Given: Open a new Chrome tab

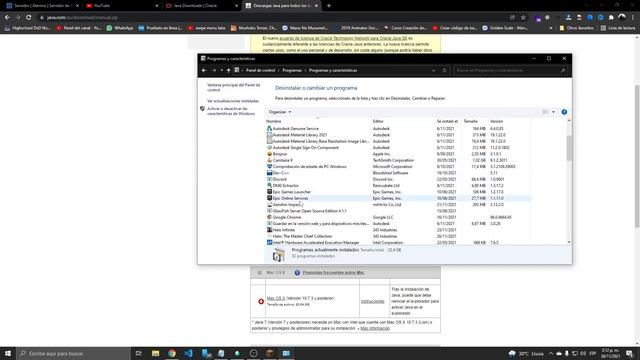Looking at the screenshot, I should 329,6.
